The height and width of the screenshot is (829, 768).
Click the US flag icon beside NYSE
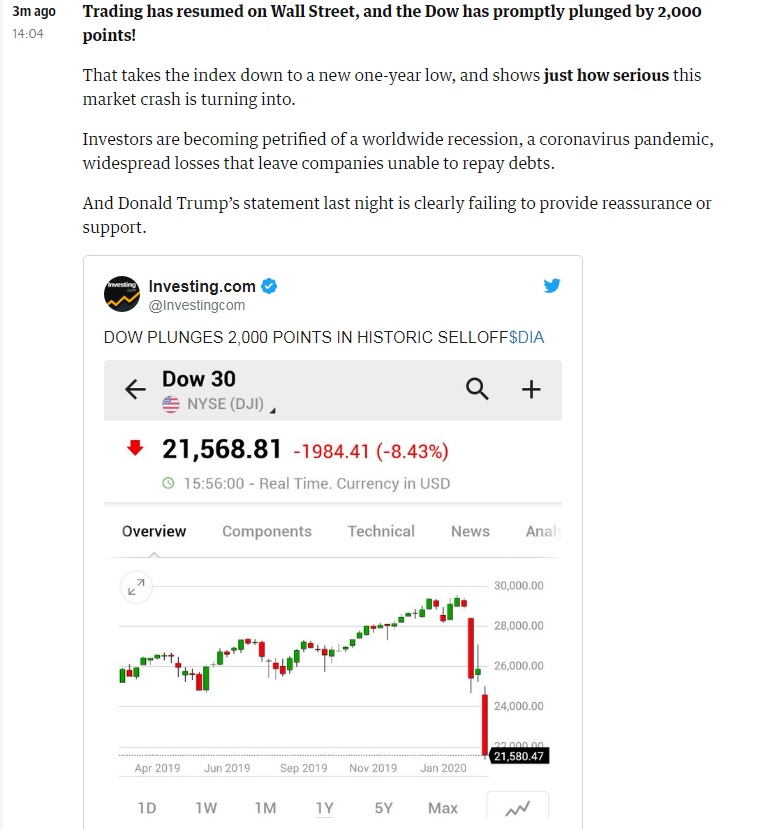pos(171,404)
